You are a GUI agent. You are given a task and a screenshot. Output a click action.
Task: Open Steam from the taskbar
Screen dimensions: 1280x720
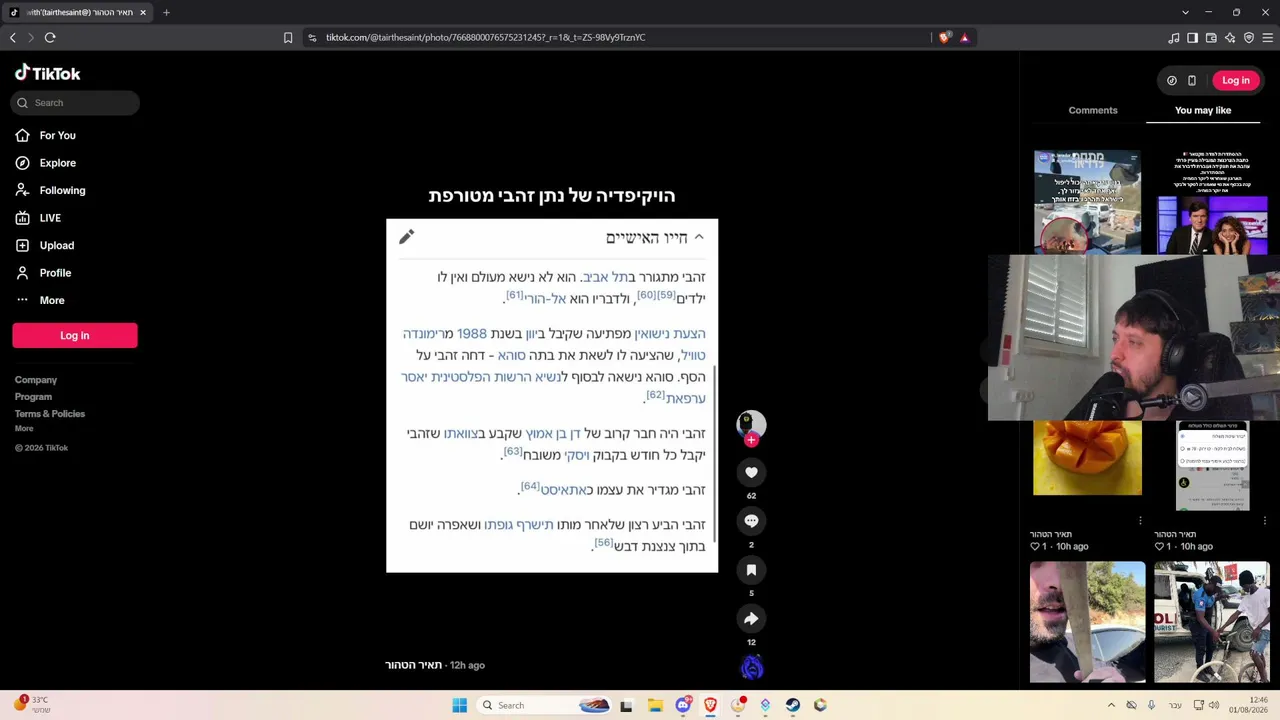(793, 706)
